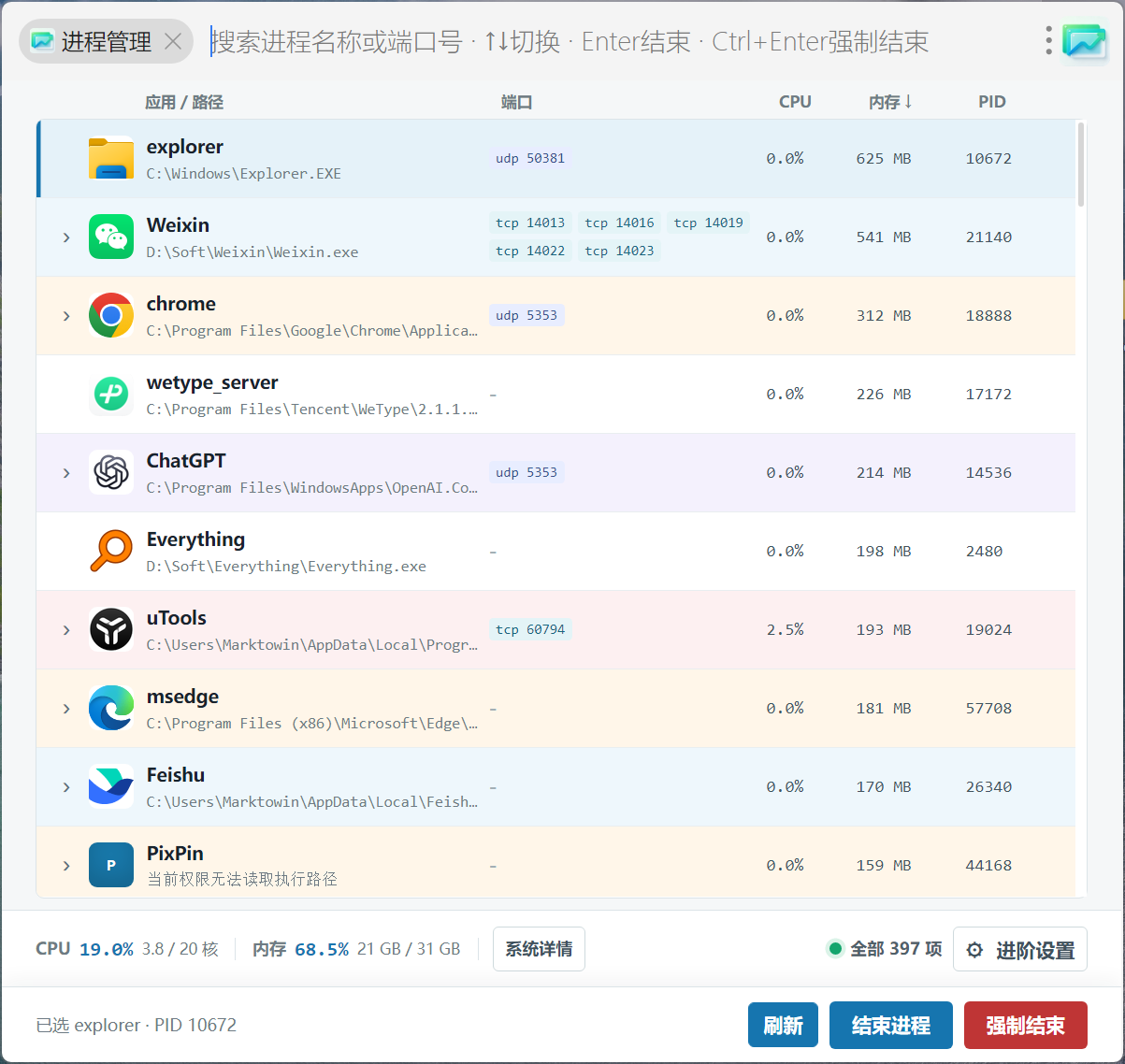Image resolution: width=1125 pixels, height=1064 pixels.
Task: Click the 端口 column header
Action: point(516,102)
